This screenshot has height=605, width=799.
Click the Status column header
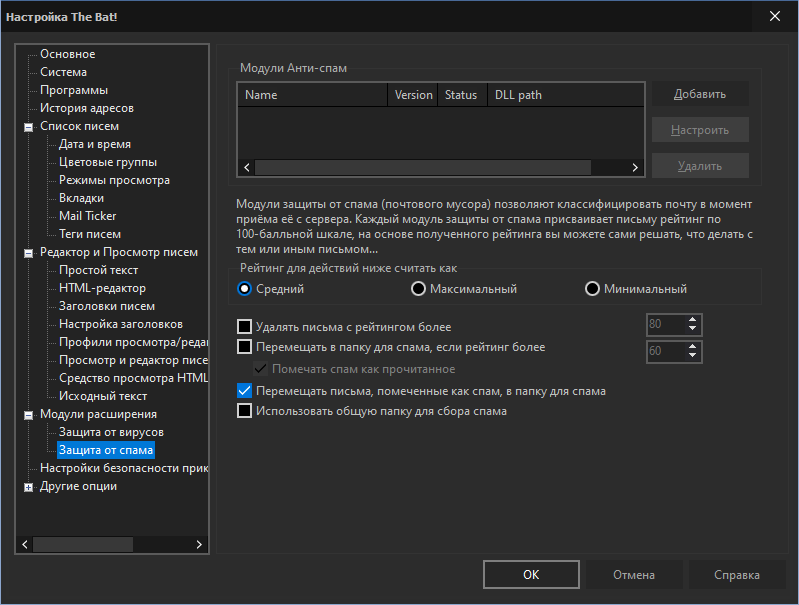[462, 95]
